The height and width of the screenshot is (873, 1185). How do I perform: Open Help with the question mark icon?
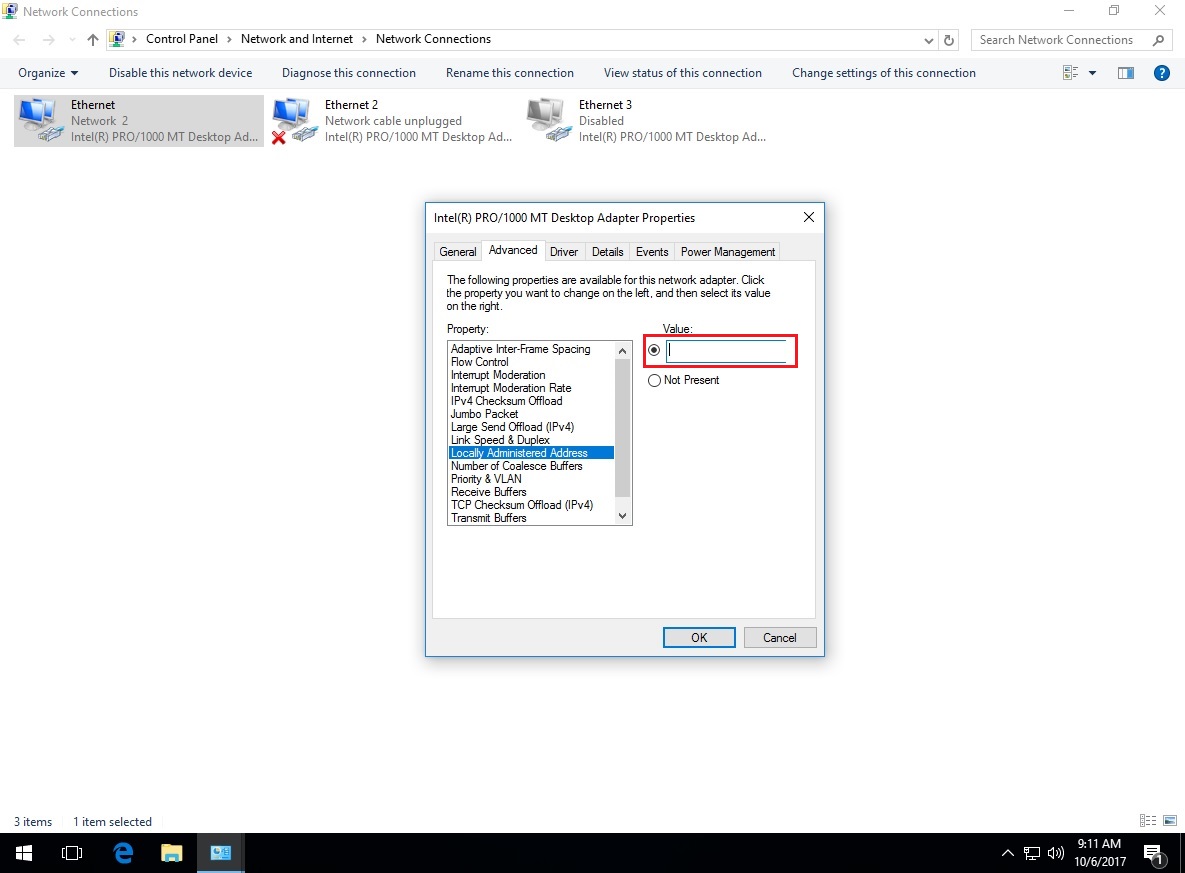point(1162,73)
